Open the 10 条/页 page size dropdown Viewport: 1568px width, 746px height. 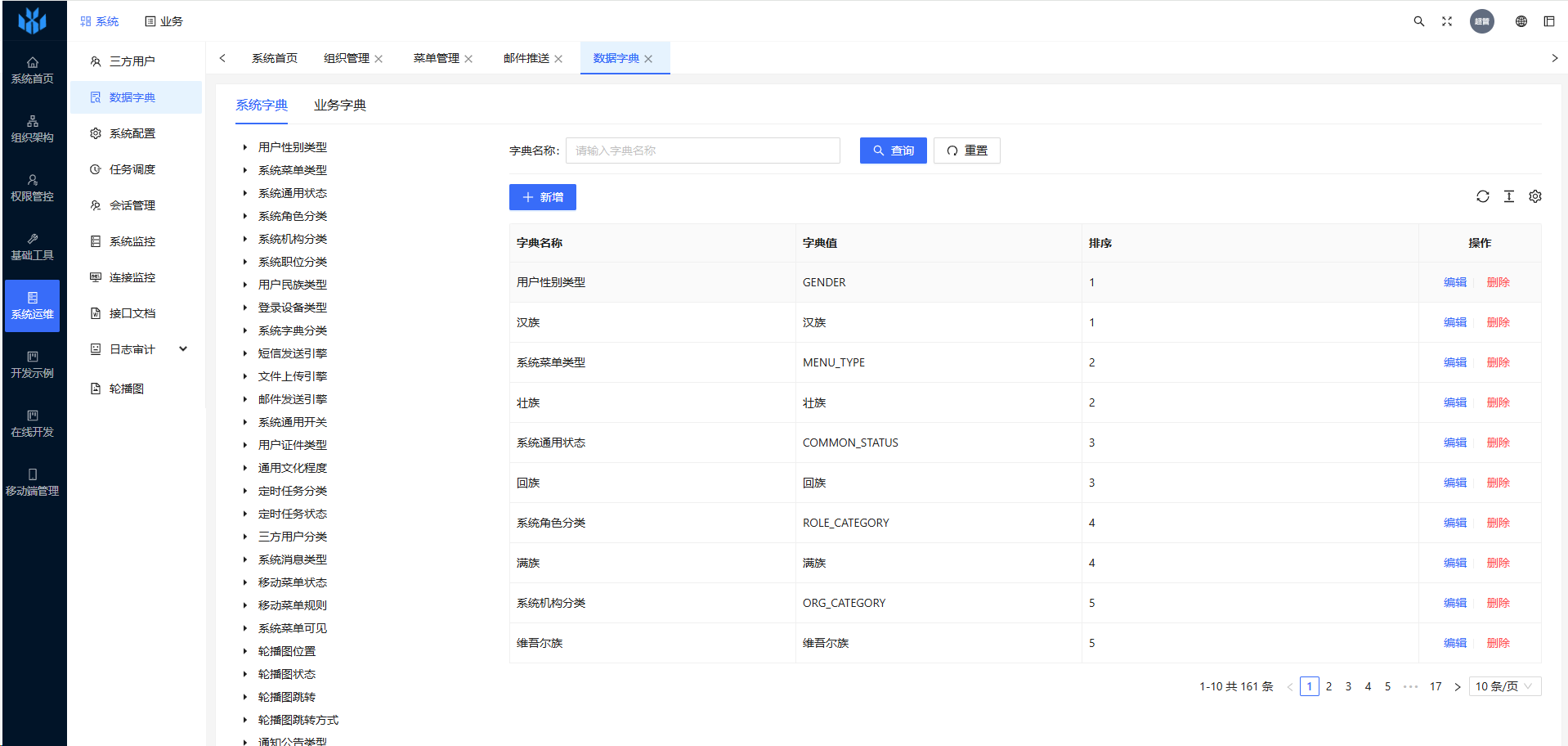point(1504,686)
